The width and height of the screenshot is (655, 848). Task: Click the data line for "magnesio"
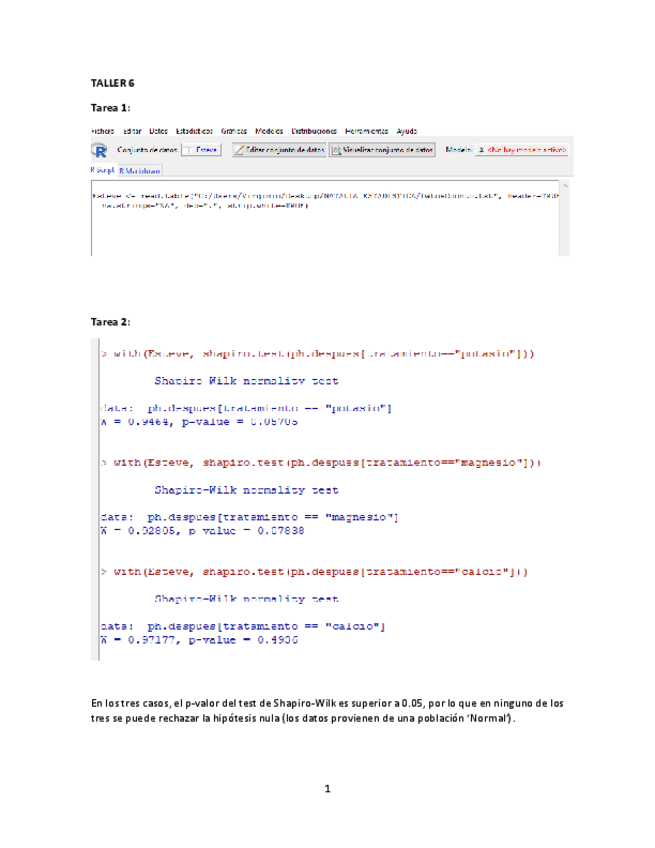249,518
